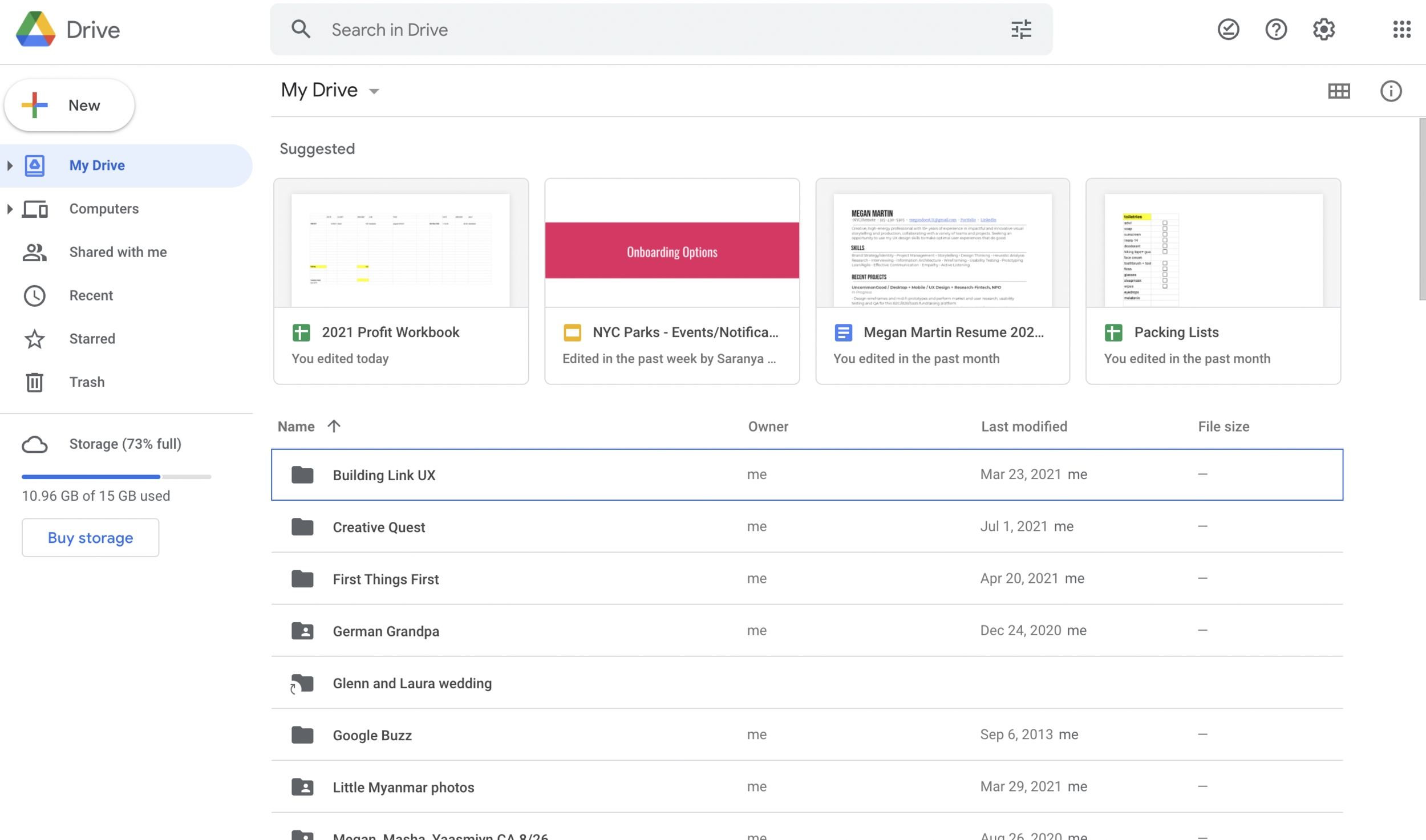Viewport: 1426px width, 840px height.
Task: Open the Settings gear
Action: [x=1323, y=29]
